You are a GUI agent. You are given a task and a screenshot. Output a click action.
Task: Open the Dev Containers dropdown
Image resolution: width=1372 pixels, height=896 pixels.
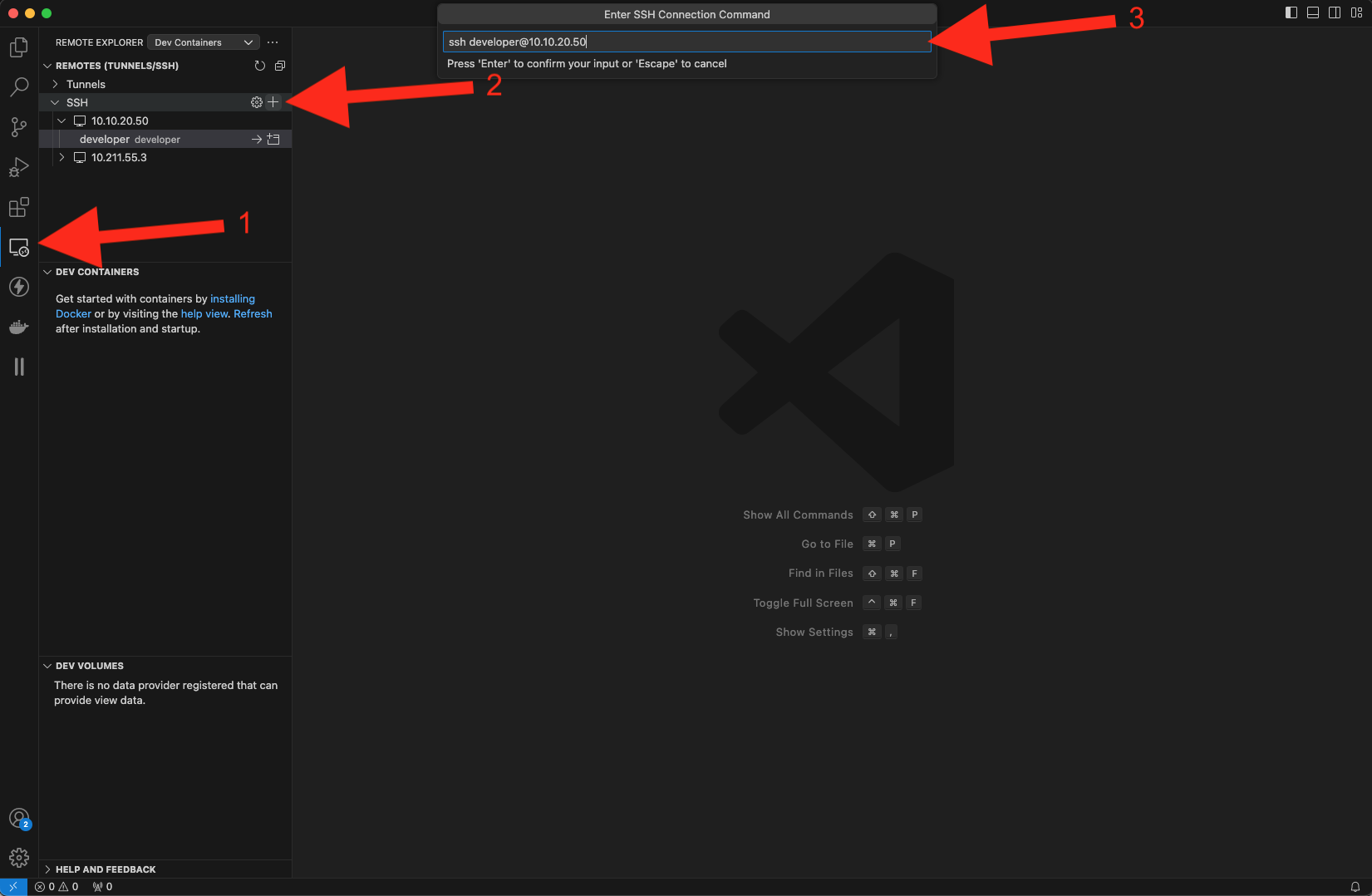[x=204, y=42]
